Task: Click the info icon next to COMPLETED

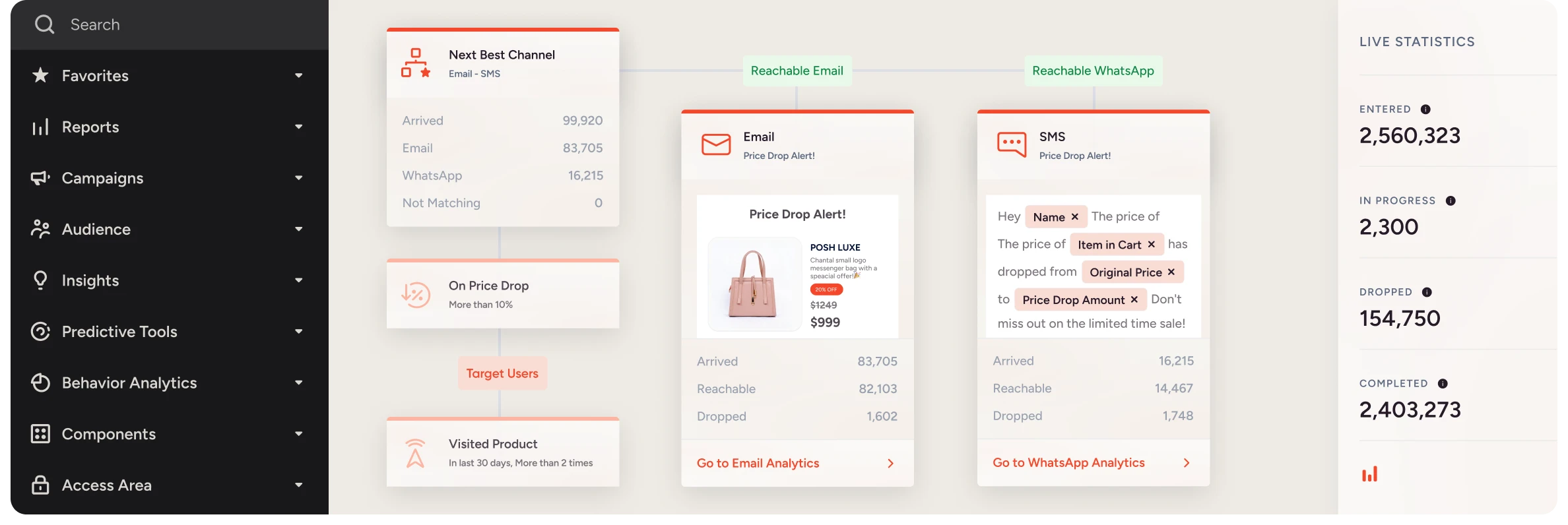Action: click(x=1443, y=384)
